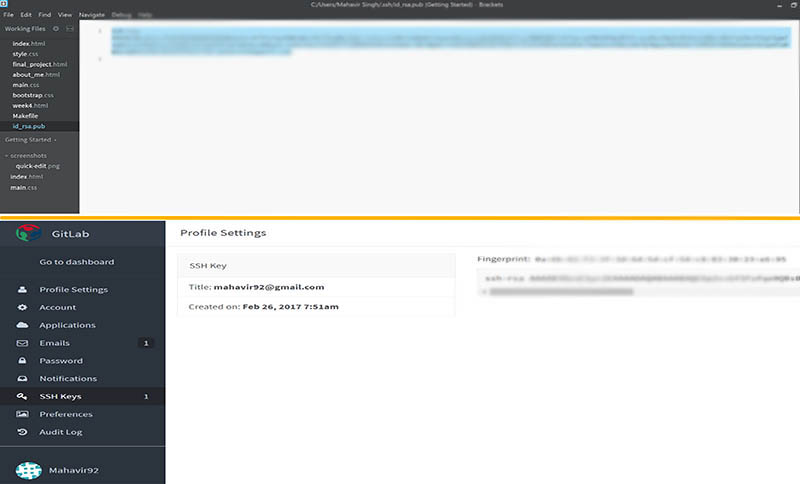Open the SSH Keys page
The height and width of the screenshot is (484, 800).
click(61, 397)
